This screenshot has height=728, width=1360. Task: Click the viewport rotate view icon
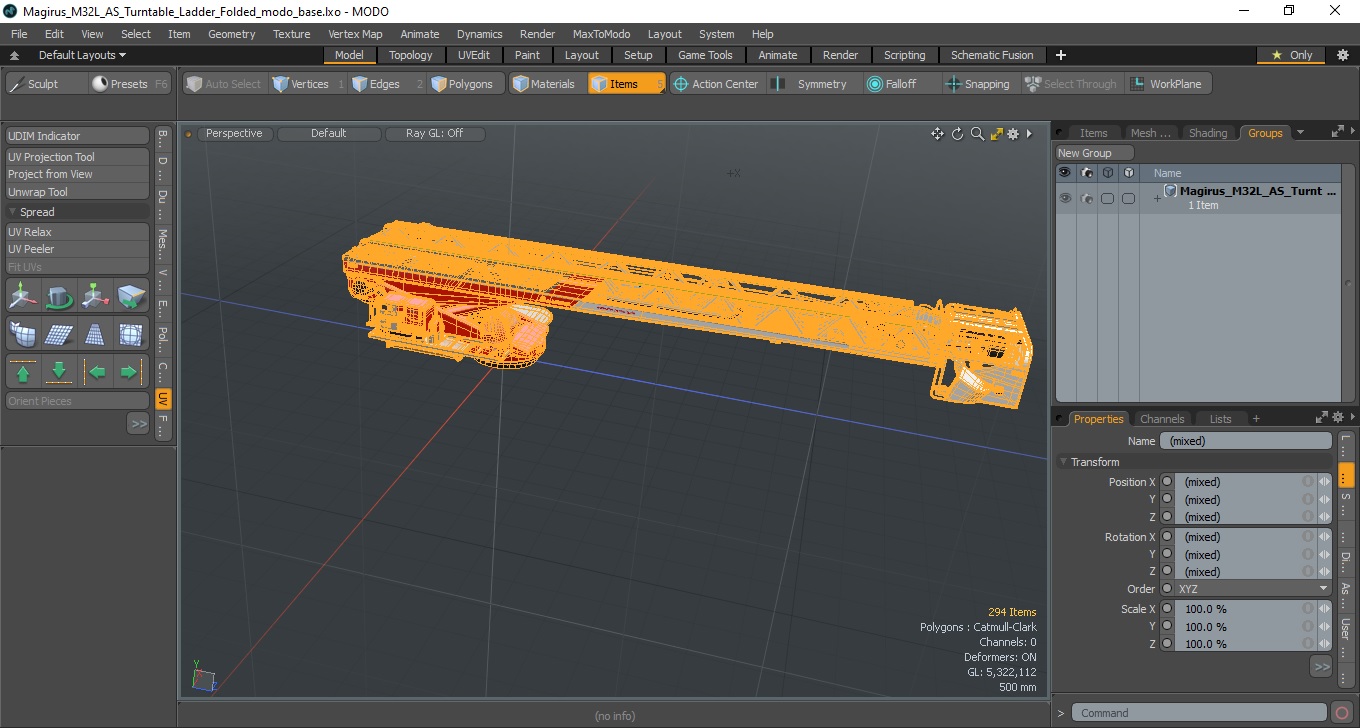tap(957, 134)
